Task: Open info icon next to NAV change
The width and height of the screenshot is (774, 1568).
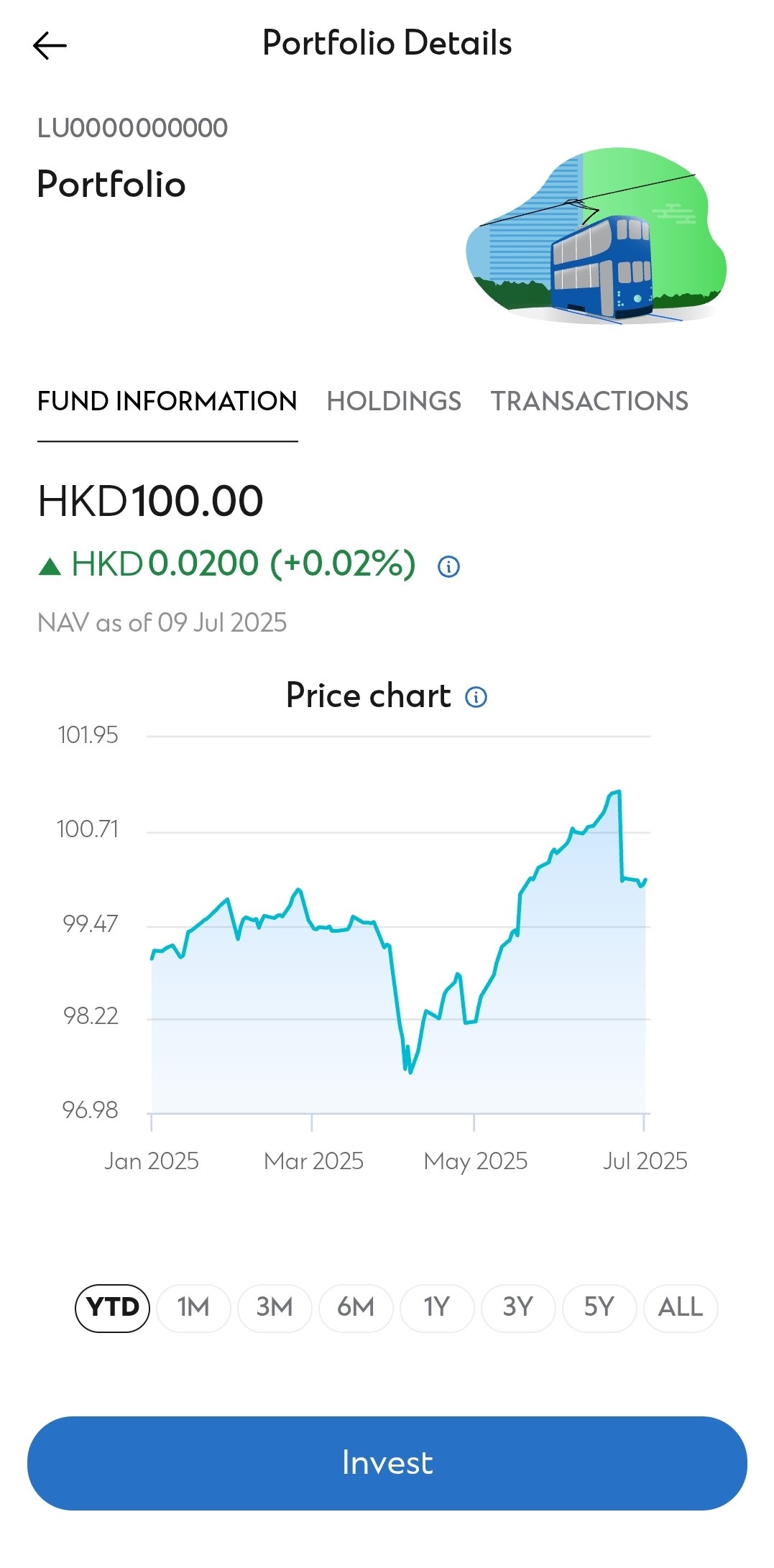Action: click(x=449, y=566)
